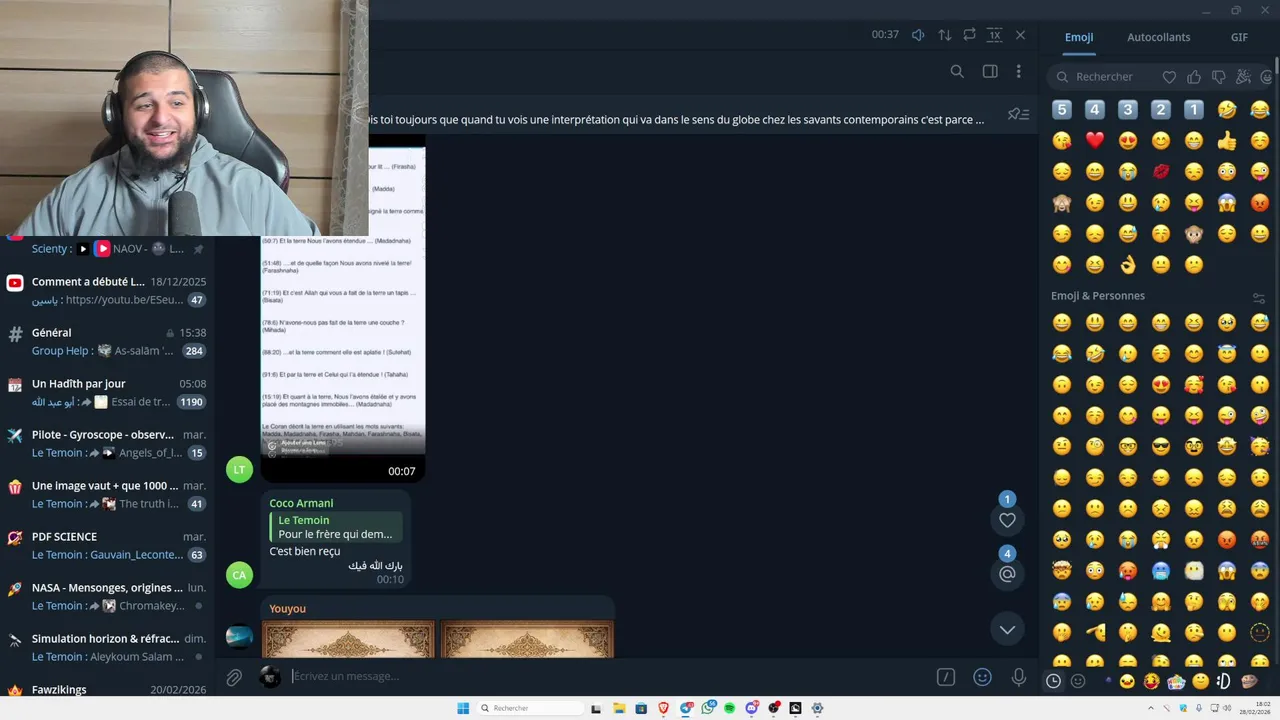Click the 284 unread badge
This screenshot has width=1280, height=720.
(x=194, y=351)
